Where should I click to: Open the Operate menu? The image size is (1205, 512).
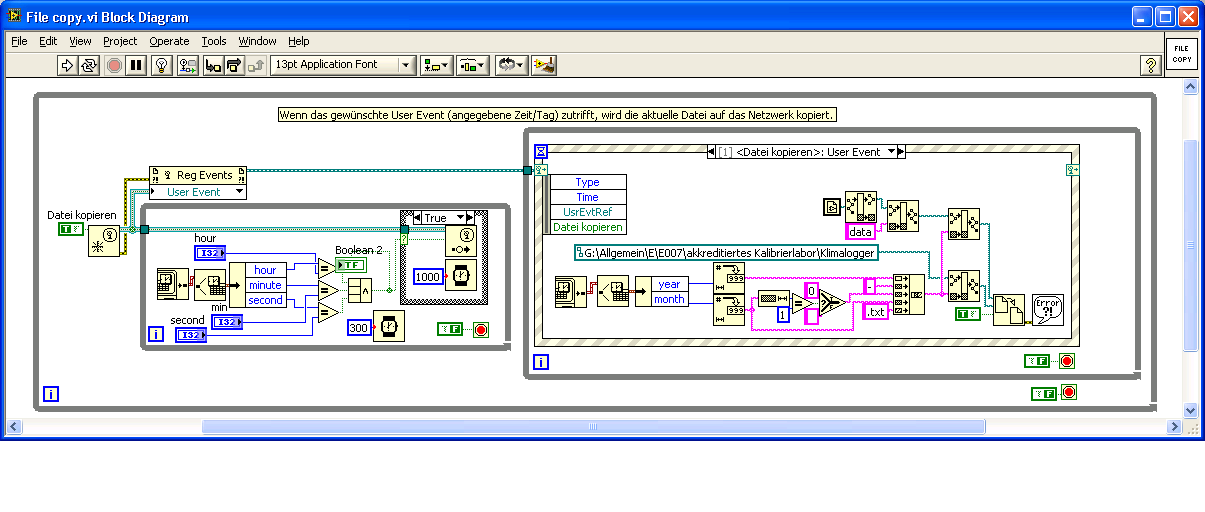(169, 41)
